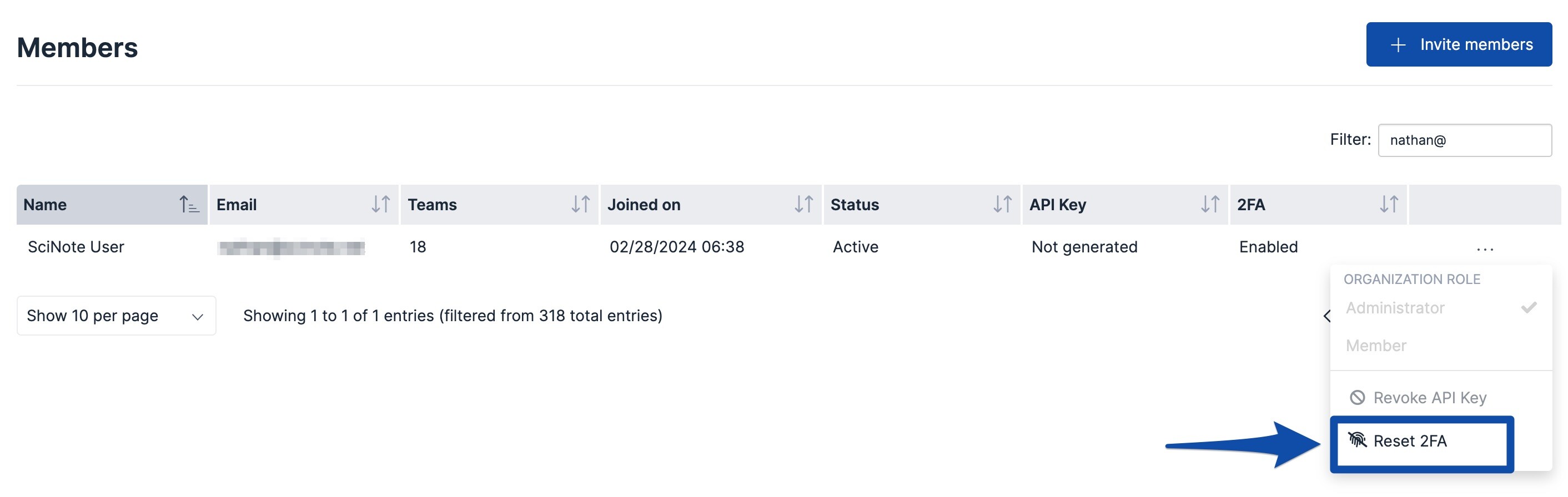1568x497 pixels.
Task: Click the Name column sort ascending icon
Action: pyautogui.click(x=188, y=204)
